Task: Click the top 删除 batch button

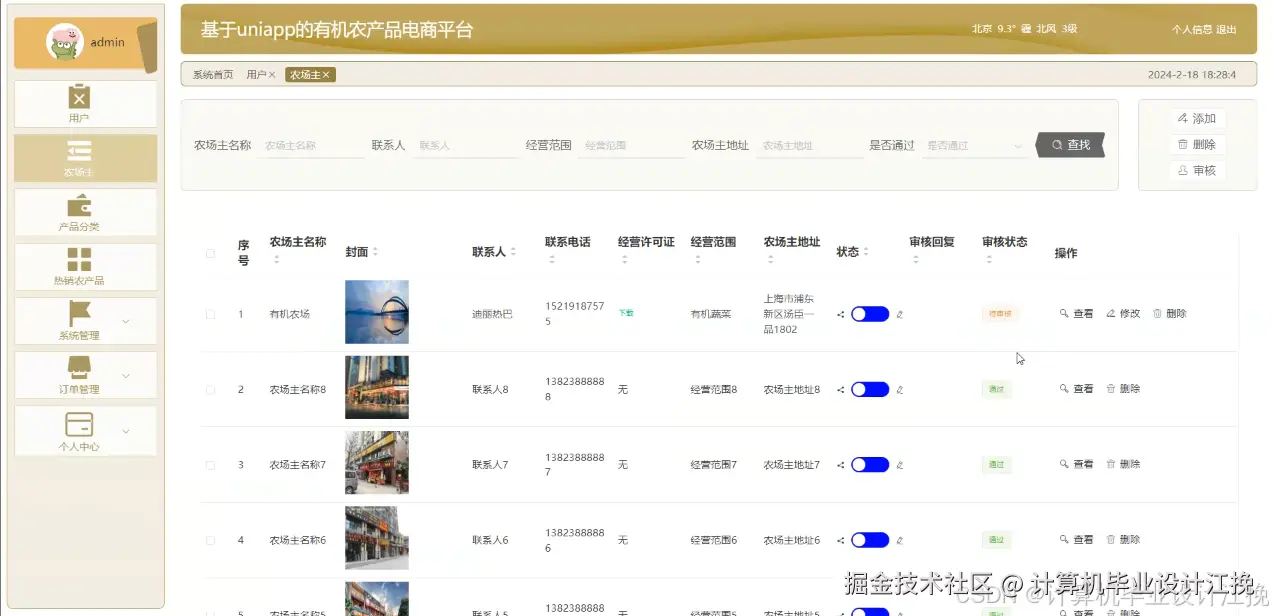Action: [x=1197, y=144]
